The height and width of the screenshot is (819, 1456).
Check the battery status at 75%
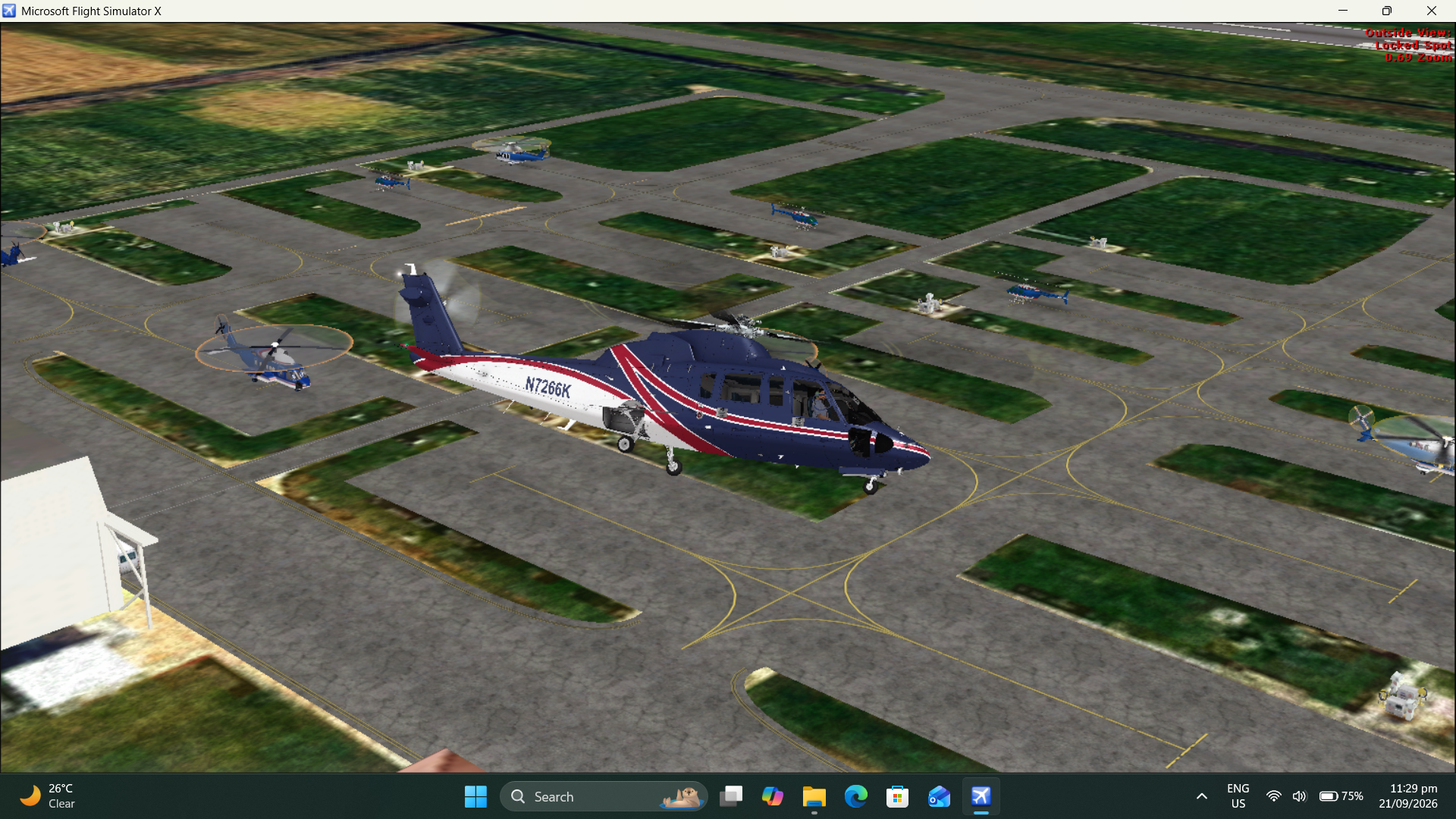[1341, 796]
